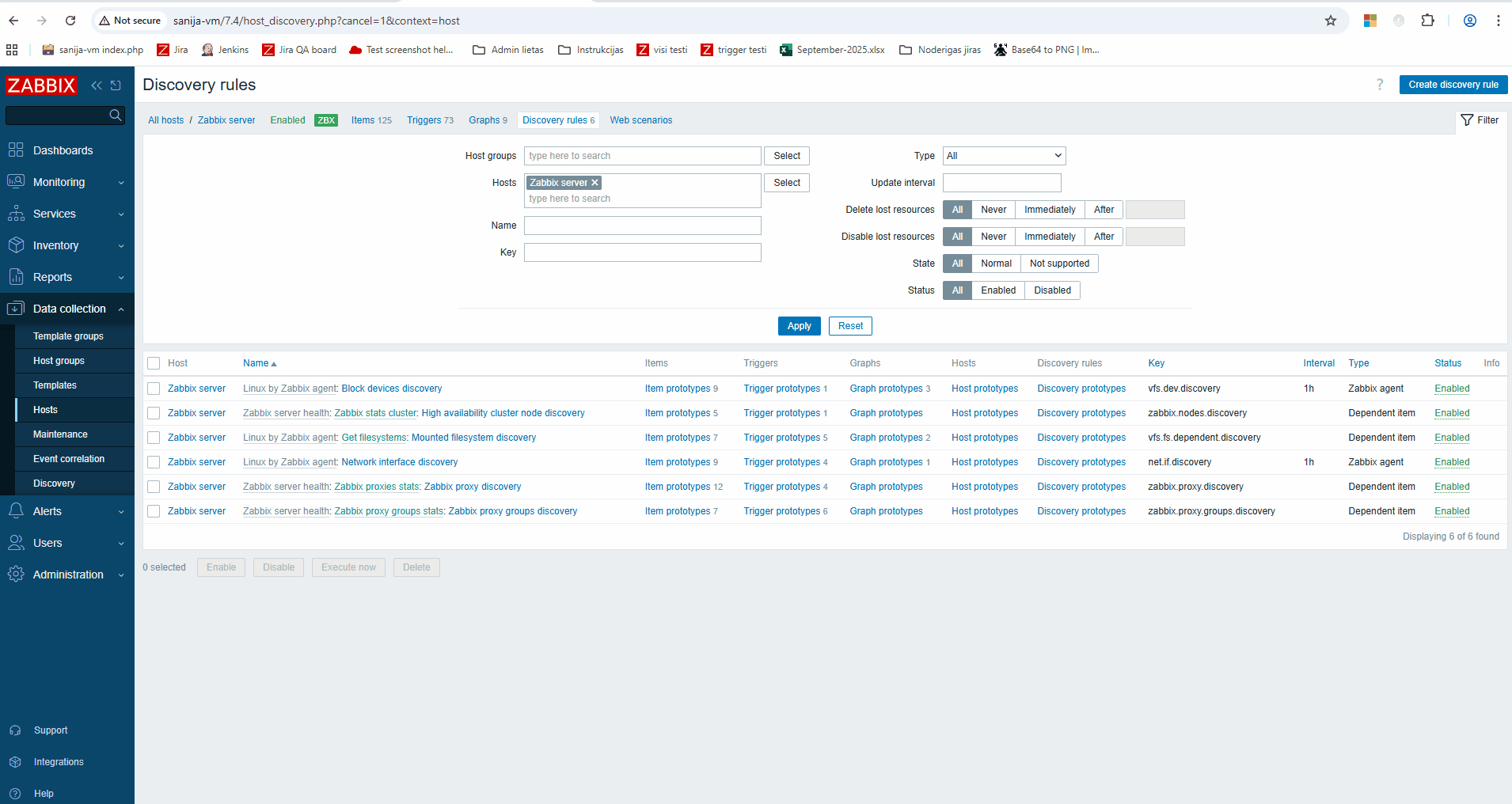Viewport: 1512px width, 804px height.
Task: Select all rows with header checkbox
Action: click(x=154, y=363)
